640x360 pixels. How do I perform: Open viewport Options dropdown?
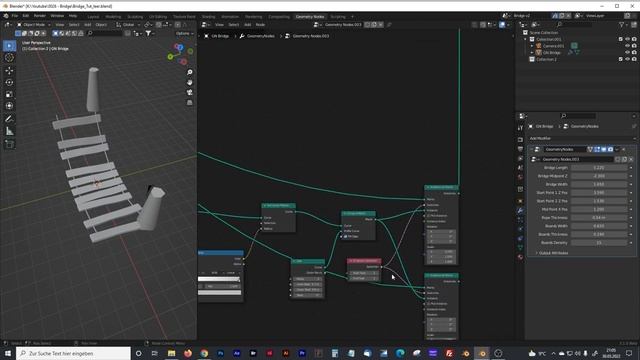(184, 33)
